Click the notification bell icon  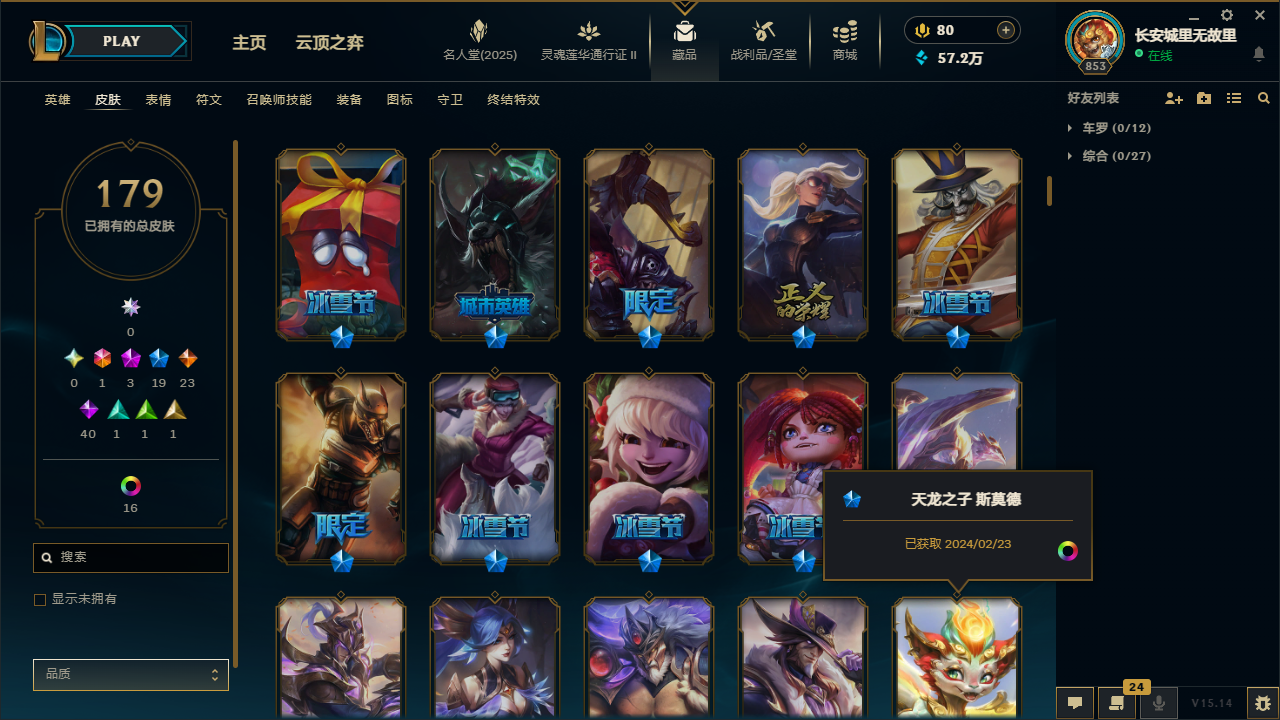click(1258, 54)
